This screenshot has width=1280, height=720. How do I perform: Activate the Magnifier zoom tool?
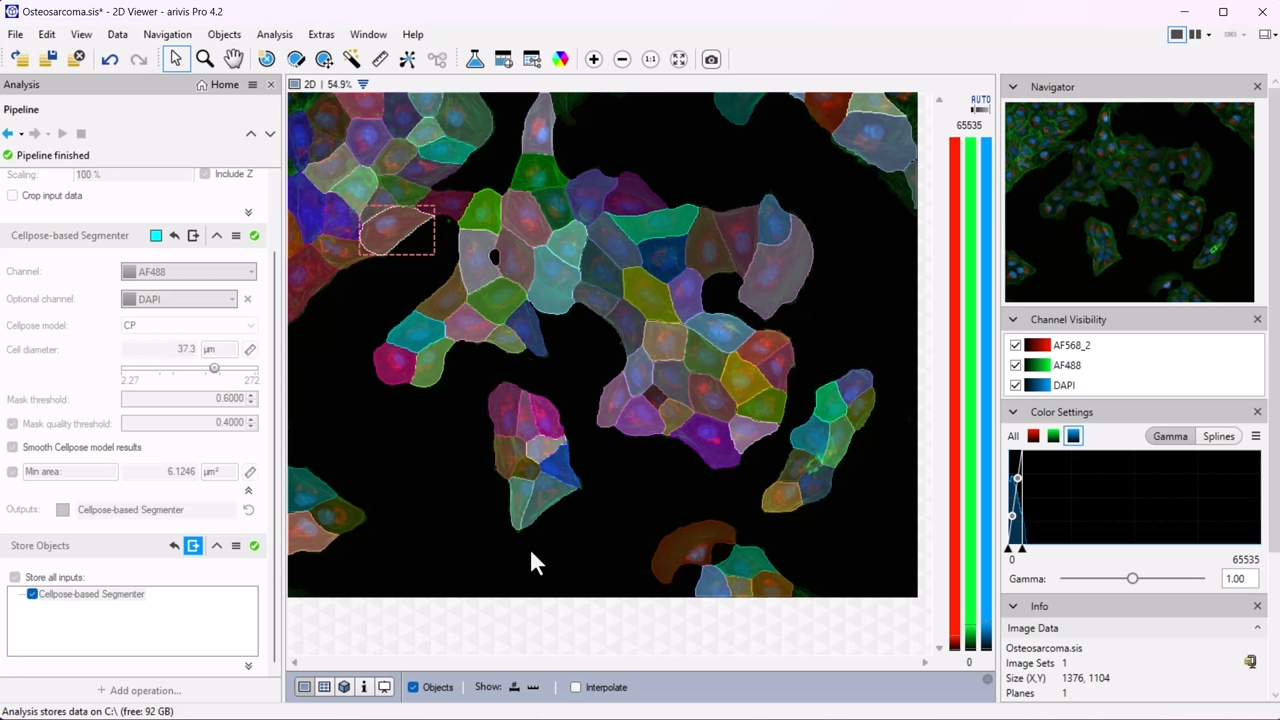coord(204,59)
